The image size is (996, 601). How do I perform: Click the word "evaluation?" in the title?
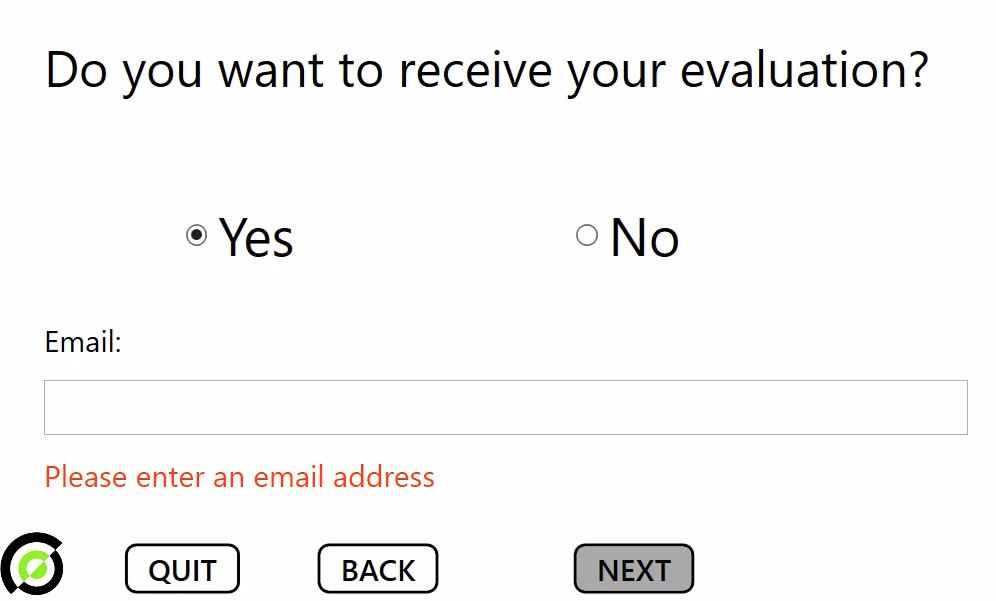805,70
